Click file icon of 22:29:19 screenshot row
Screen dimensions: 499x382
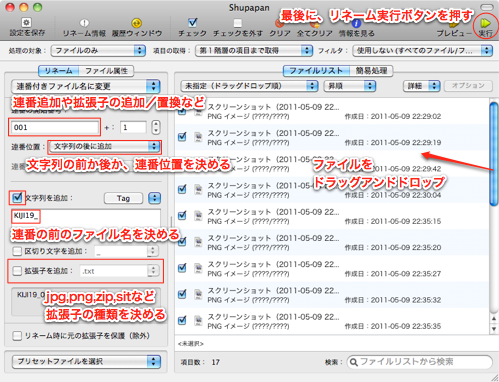[x=198, y=137]
